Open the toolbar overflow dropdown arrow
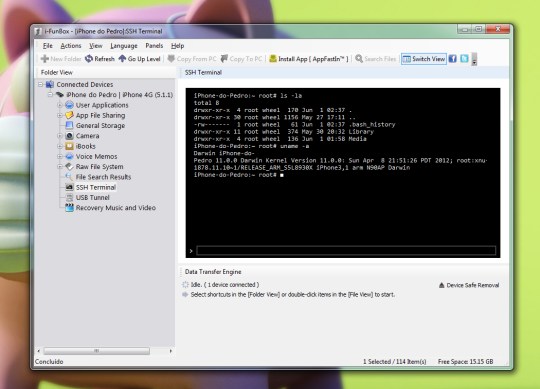Viewport: 540px width, 389px height. 474,60
